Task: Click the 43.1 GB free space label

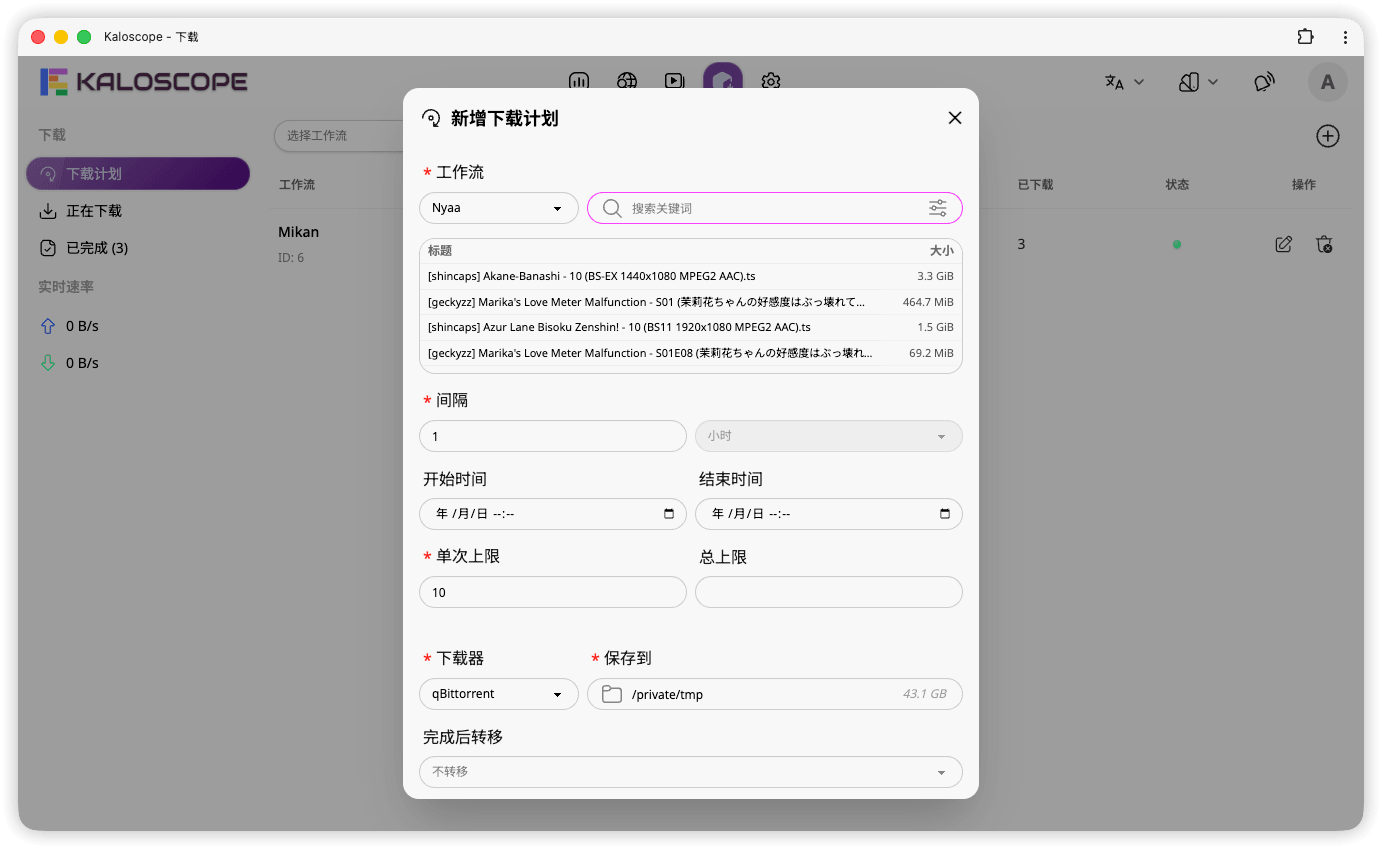Action: pos(924,694)
